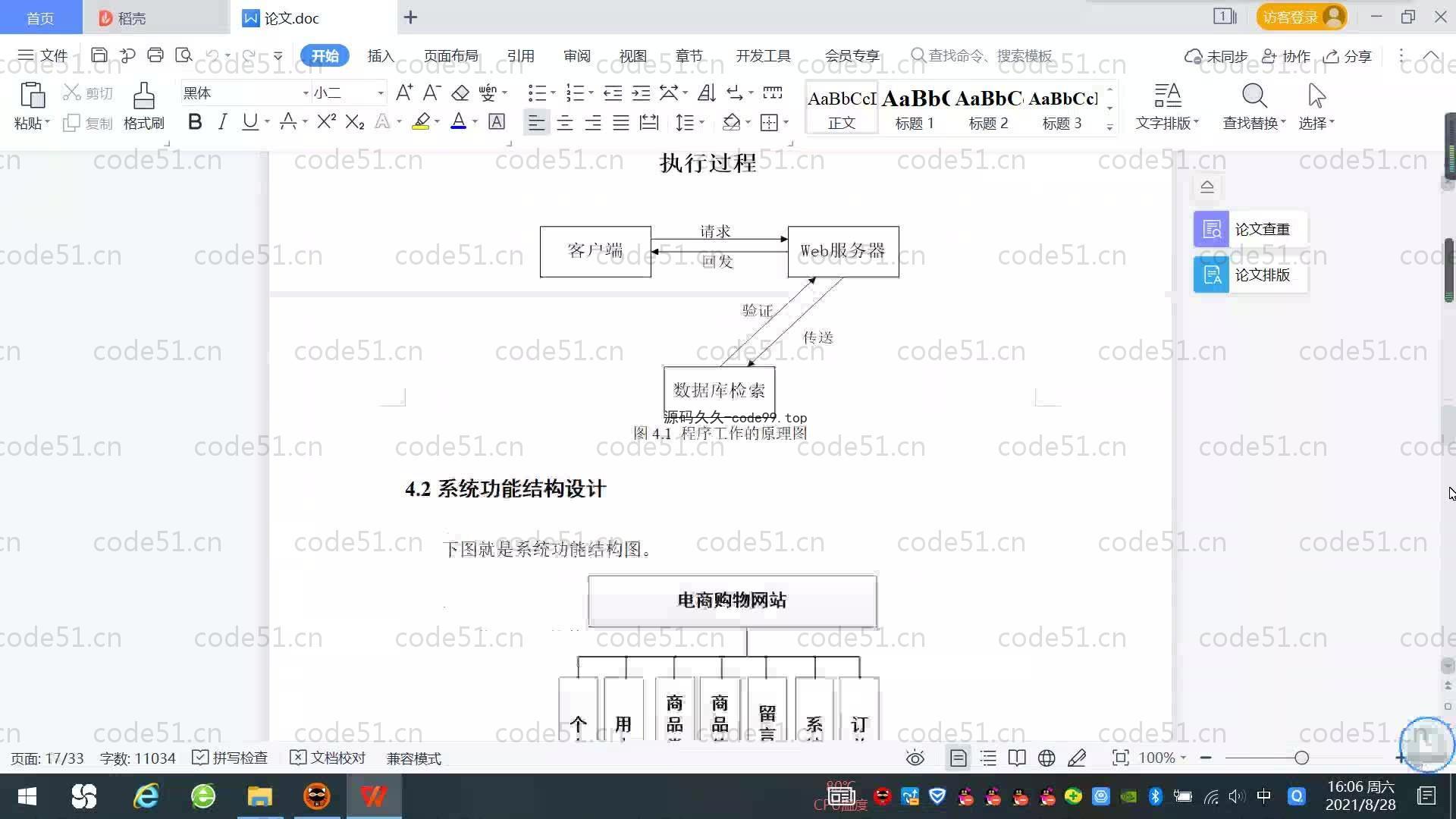1456x819 pixels.
Task: Click the Paste clipboard icon
Action: [32, 96]
